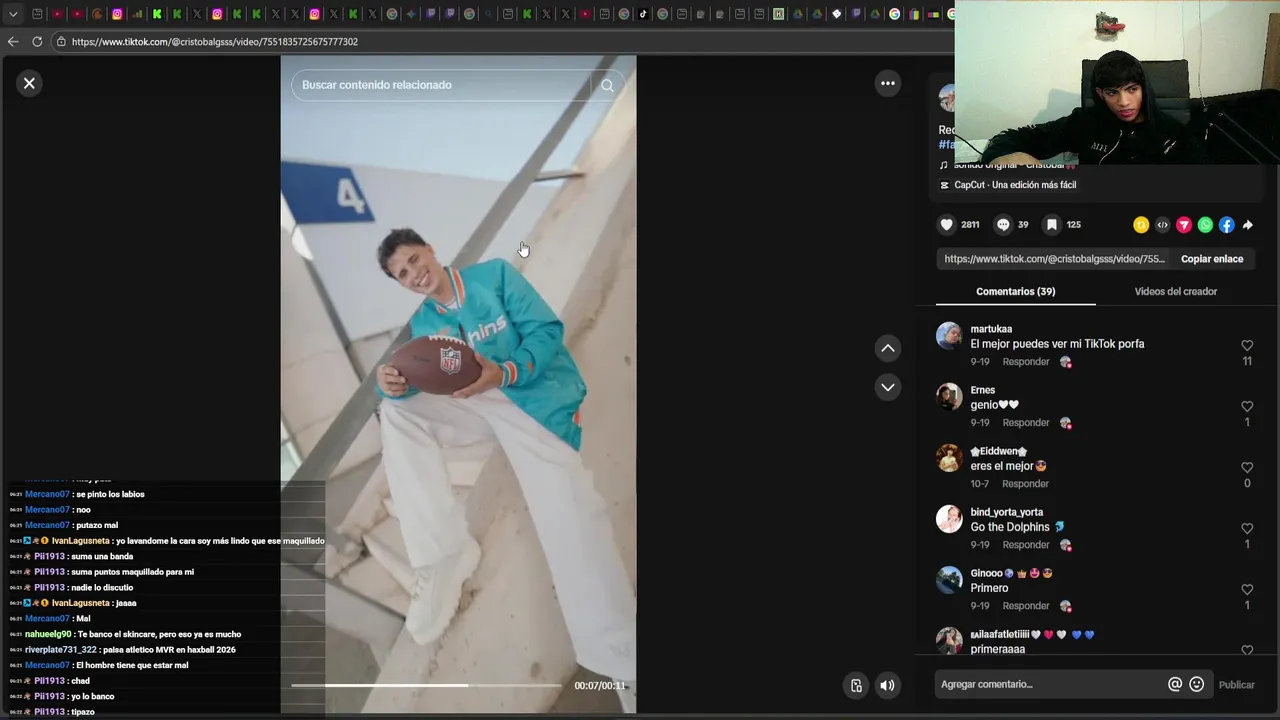Click chat message 'suma puntos maquillado para mi'
1280x720 pixels.
click(132, 572)
